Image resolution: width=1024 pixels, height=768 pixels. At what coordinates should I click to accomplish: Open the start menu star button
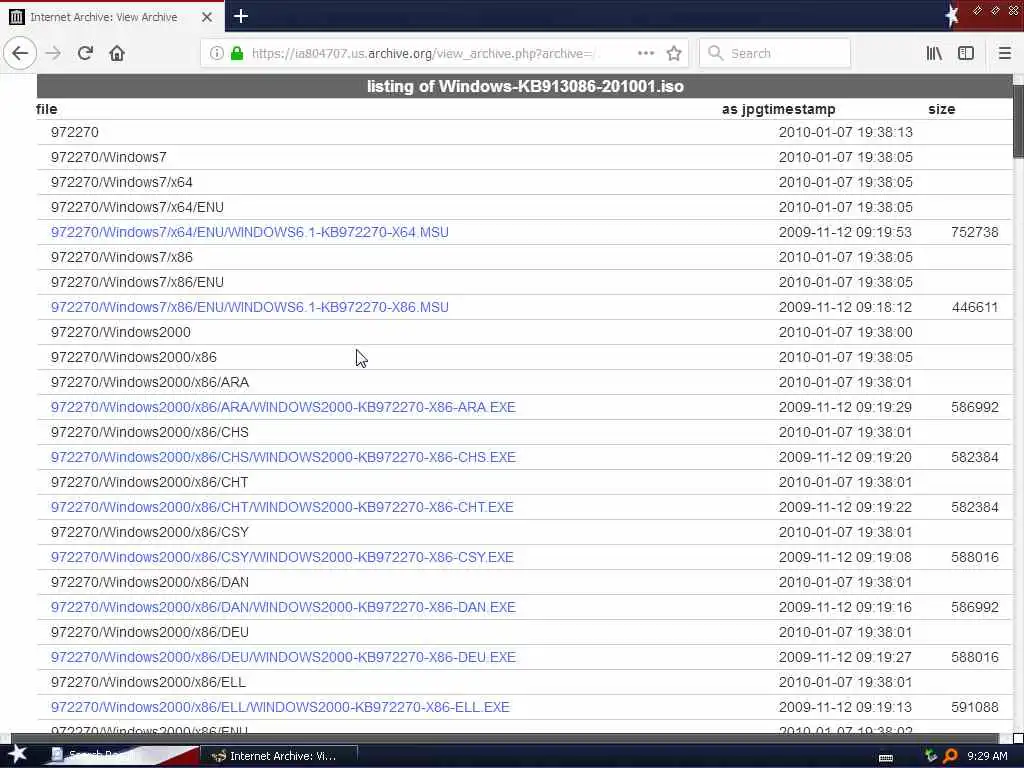18,754
